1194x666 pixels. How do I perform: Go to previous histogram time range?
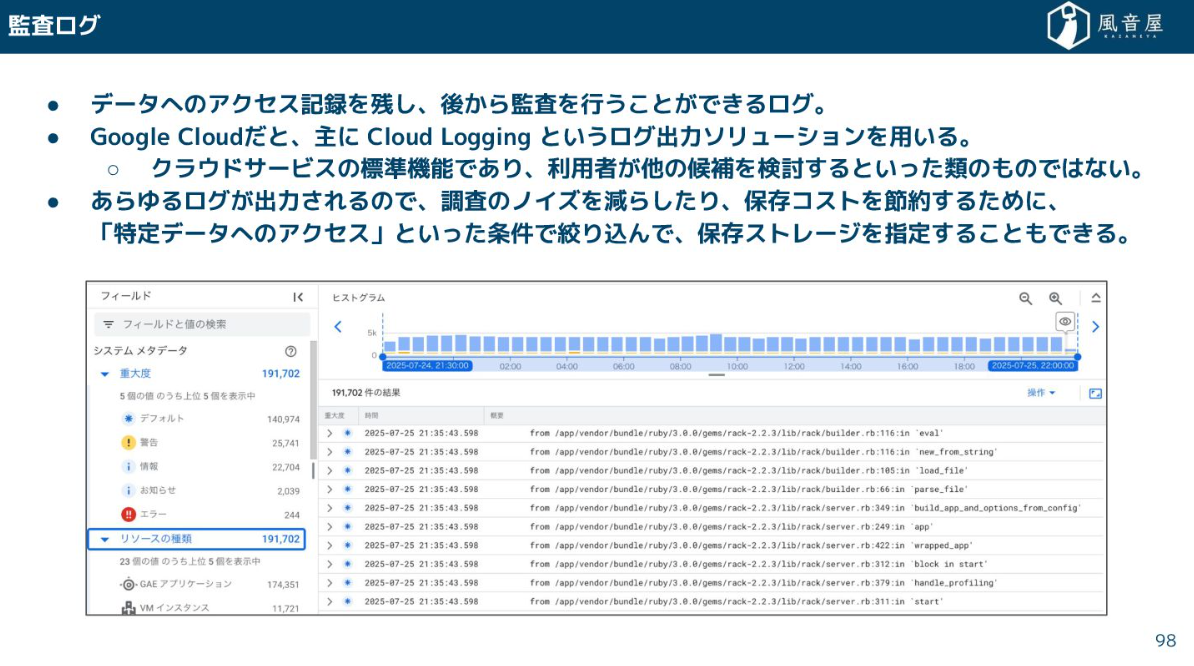click(x=338, y=327)
